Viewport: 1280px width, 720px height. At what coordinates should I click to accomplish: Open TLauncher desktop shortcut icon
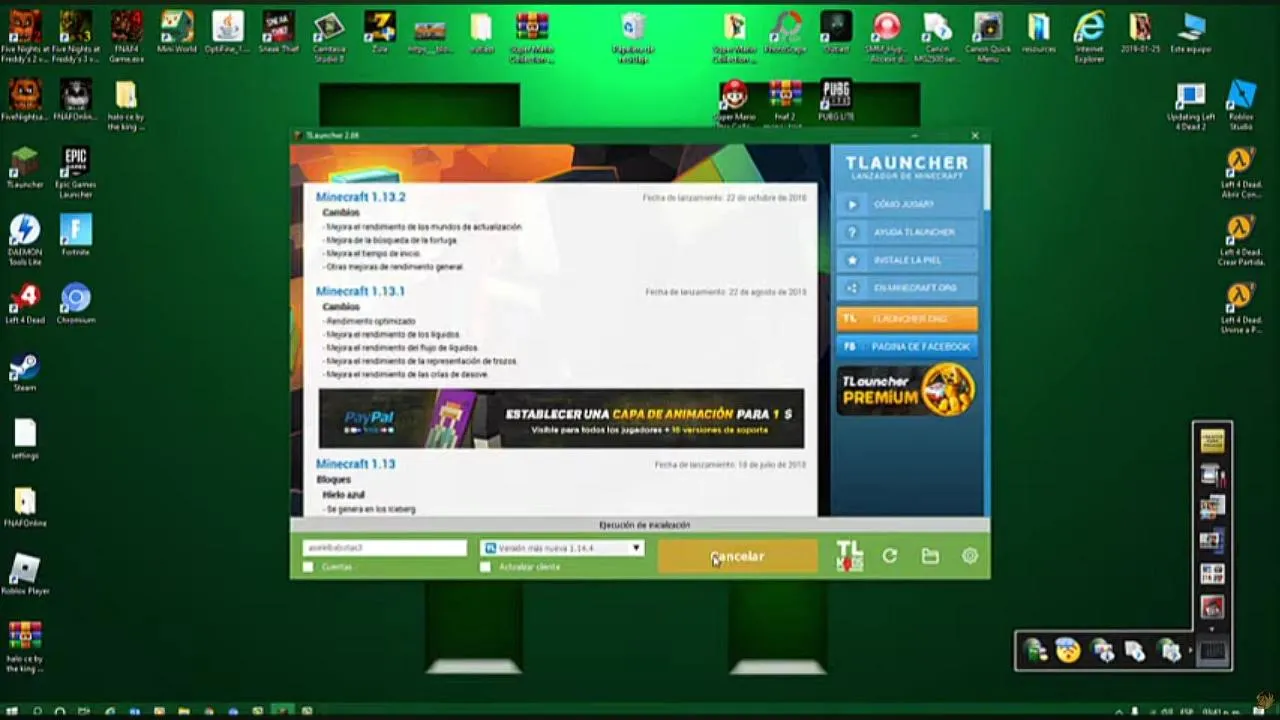pyautogui.click(x=24, y=161)
